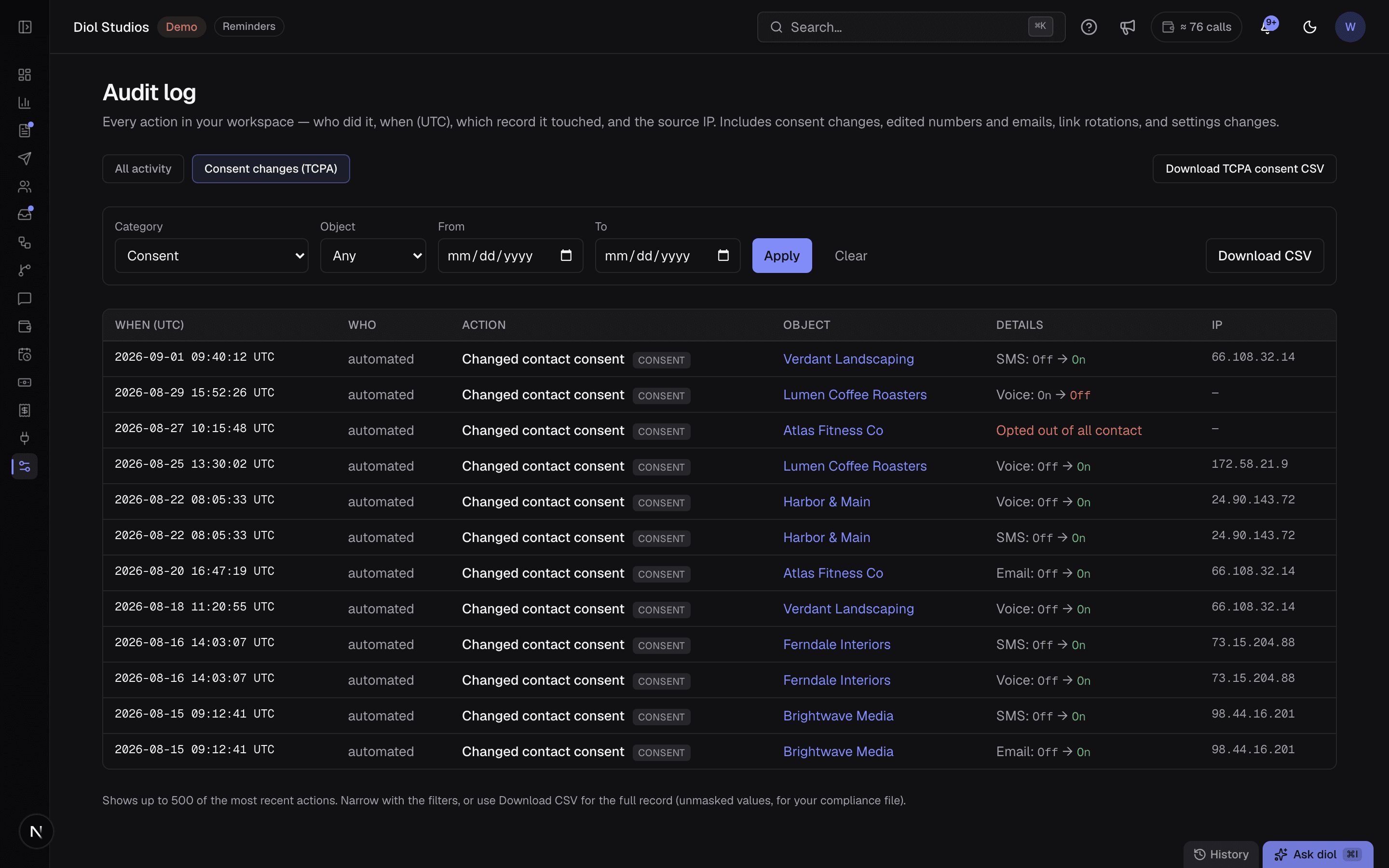Image resolution: width=1389 pixels, height=868 pixels.
Task: Click timestamp 2026-08-29 15:52:26 UTC
Action: tap(194, 393)
